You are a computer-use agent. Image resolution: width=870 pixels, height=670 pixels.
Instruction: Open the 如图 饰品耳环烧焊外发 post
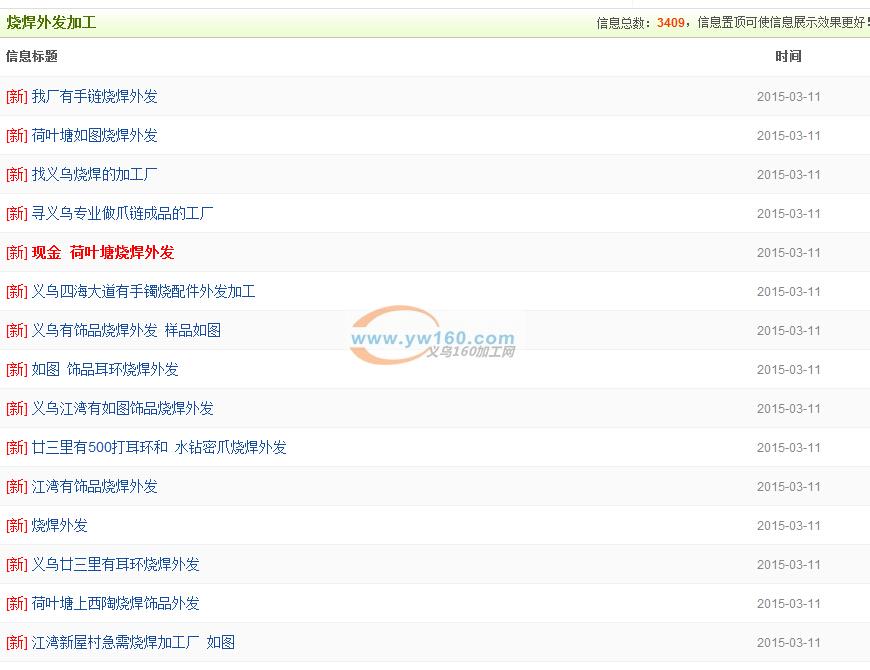105,370
